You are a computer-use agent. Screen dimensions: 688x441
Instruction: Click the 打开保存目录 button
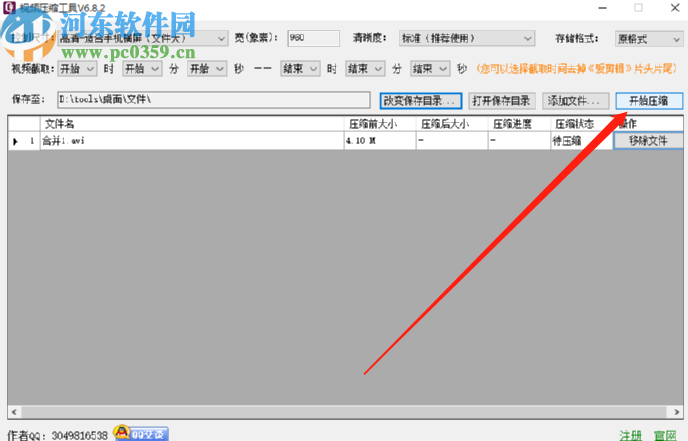pos(502,101)
